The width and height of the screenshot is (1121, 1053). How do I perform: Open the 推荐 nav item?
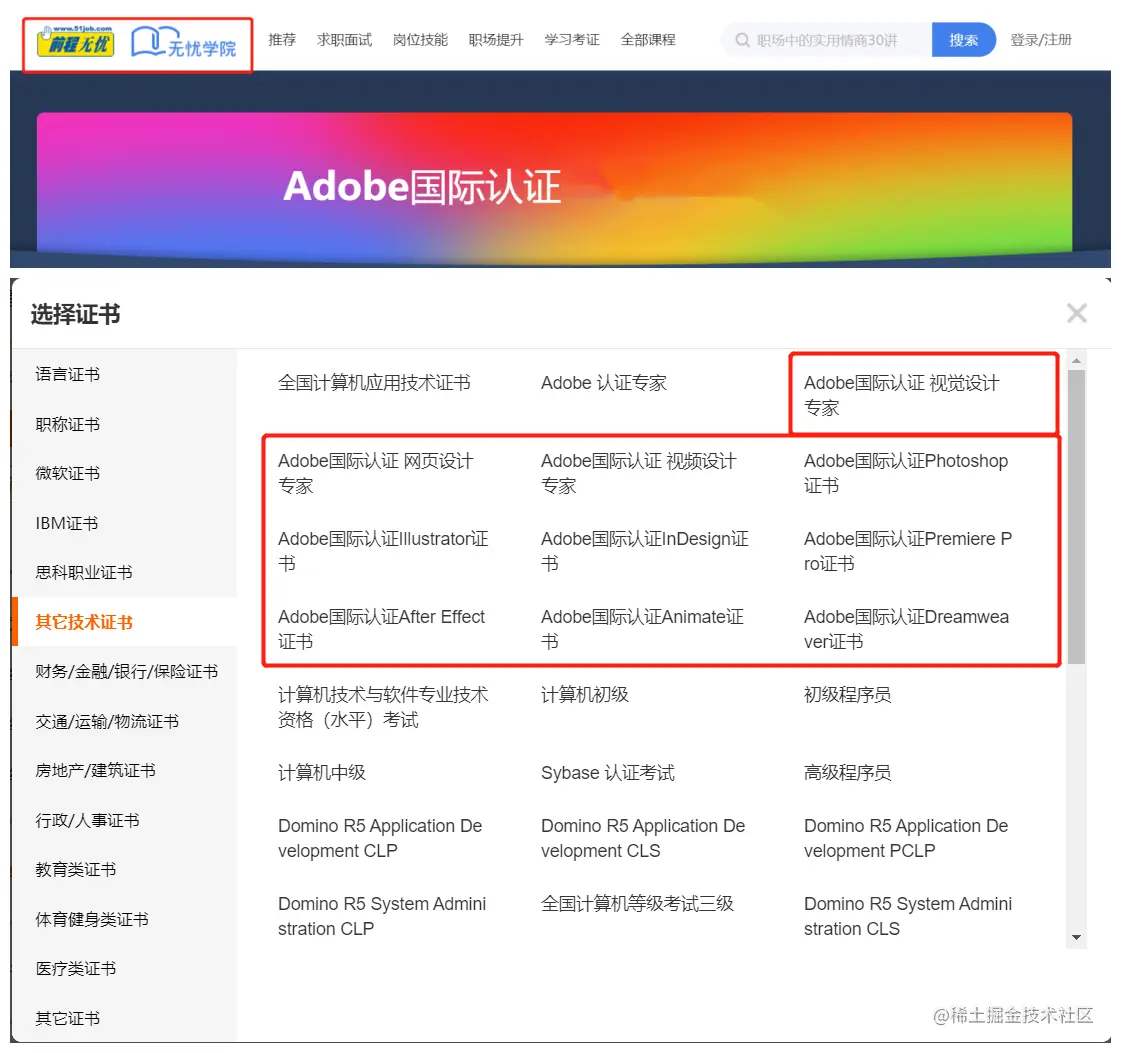click(x=282, y=40)
